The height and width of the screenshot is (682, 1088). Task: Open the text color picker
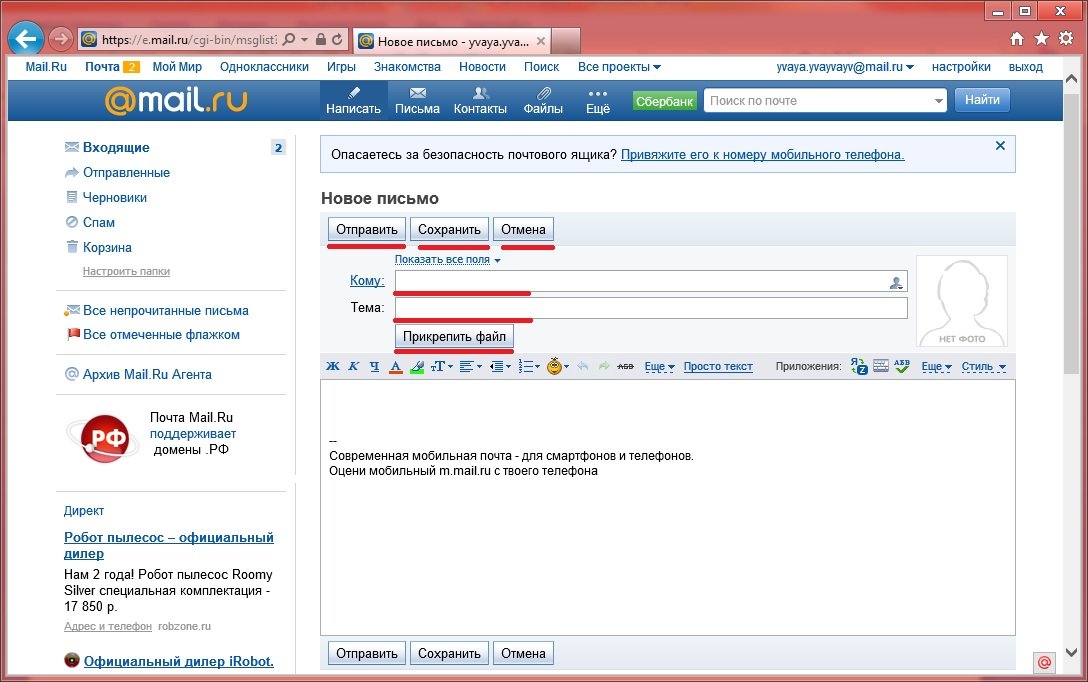point(396,366)
